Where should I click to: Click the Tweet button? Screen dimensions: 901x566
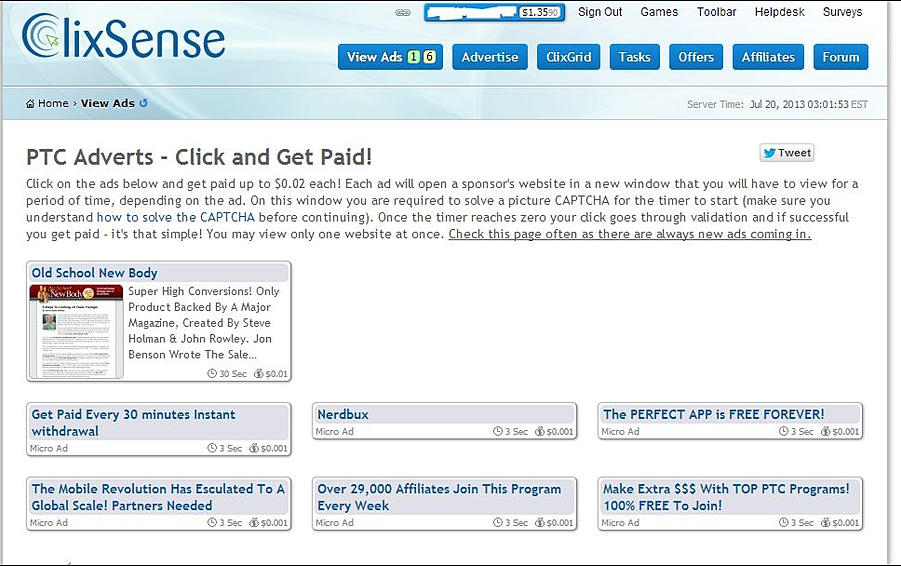pos(787,152)
